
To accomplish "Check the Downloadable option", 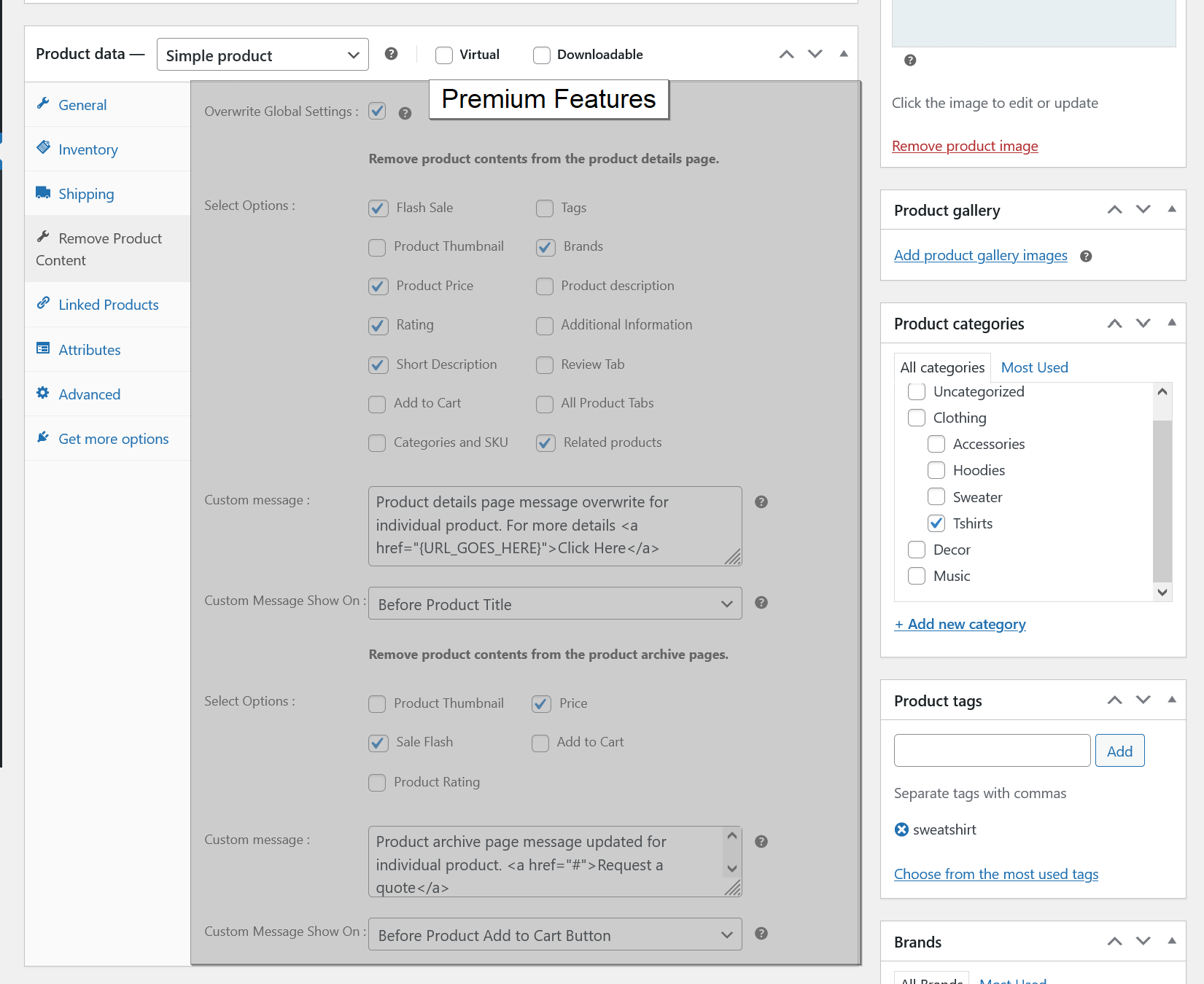I will pyautogui.click(x=542, y=55).
